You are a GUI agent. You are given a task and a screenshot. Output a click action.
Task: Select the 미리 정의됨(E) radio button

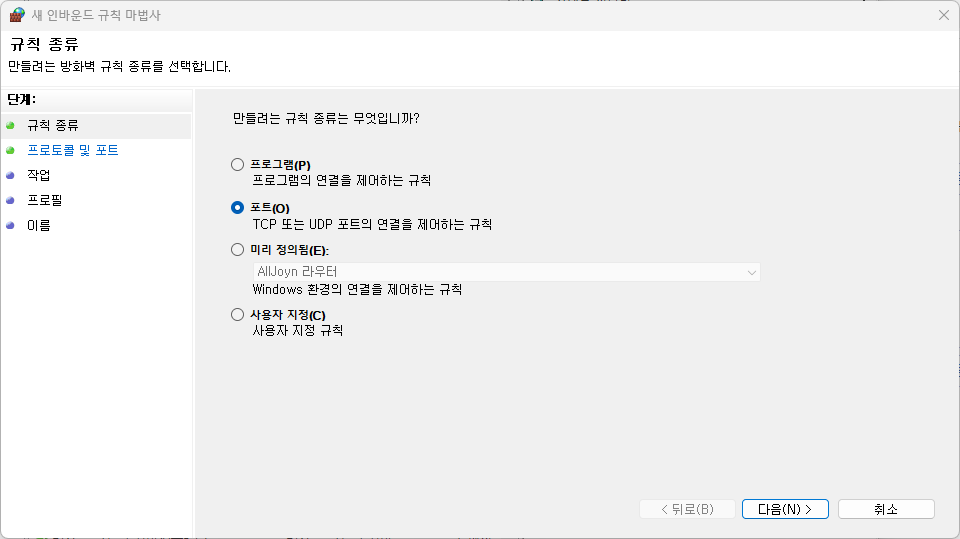[x=238, y=249]
